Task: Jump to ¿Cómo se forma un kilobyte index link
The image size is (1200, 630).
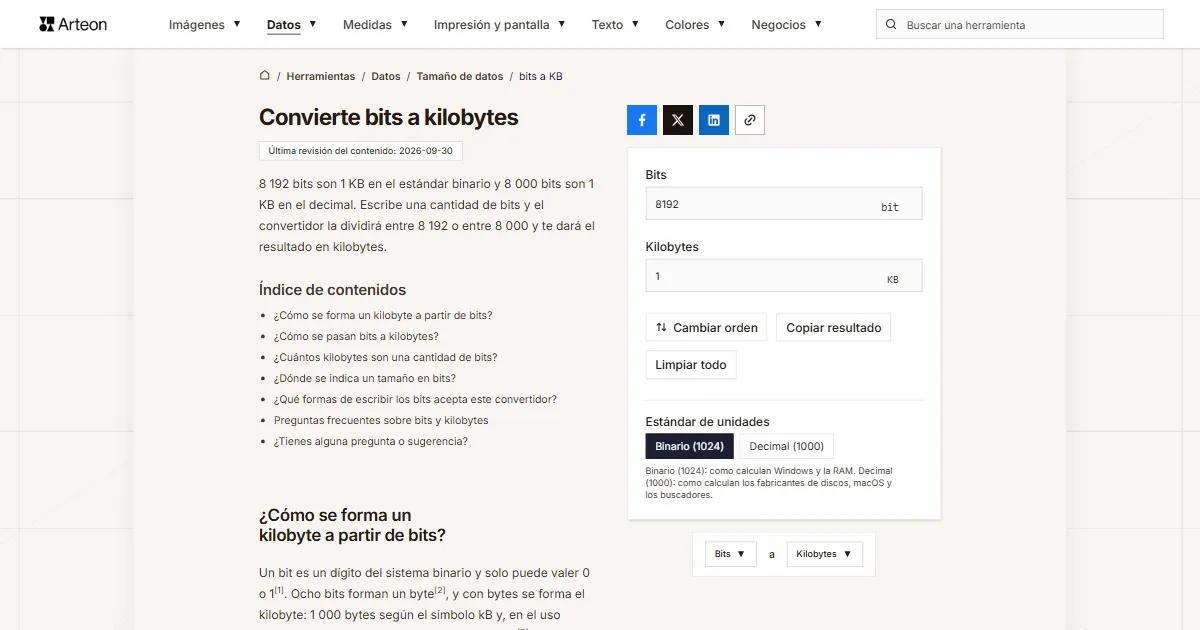Action: [x=383, y=315]
